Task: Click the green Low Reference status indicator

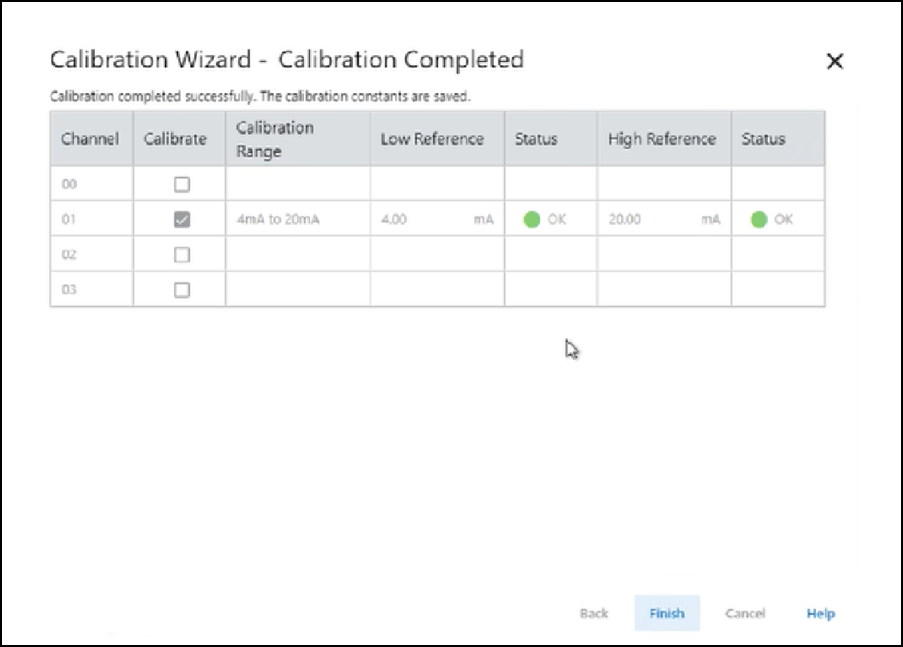Action: coord(532,220)
